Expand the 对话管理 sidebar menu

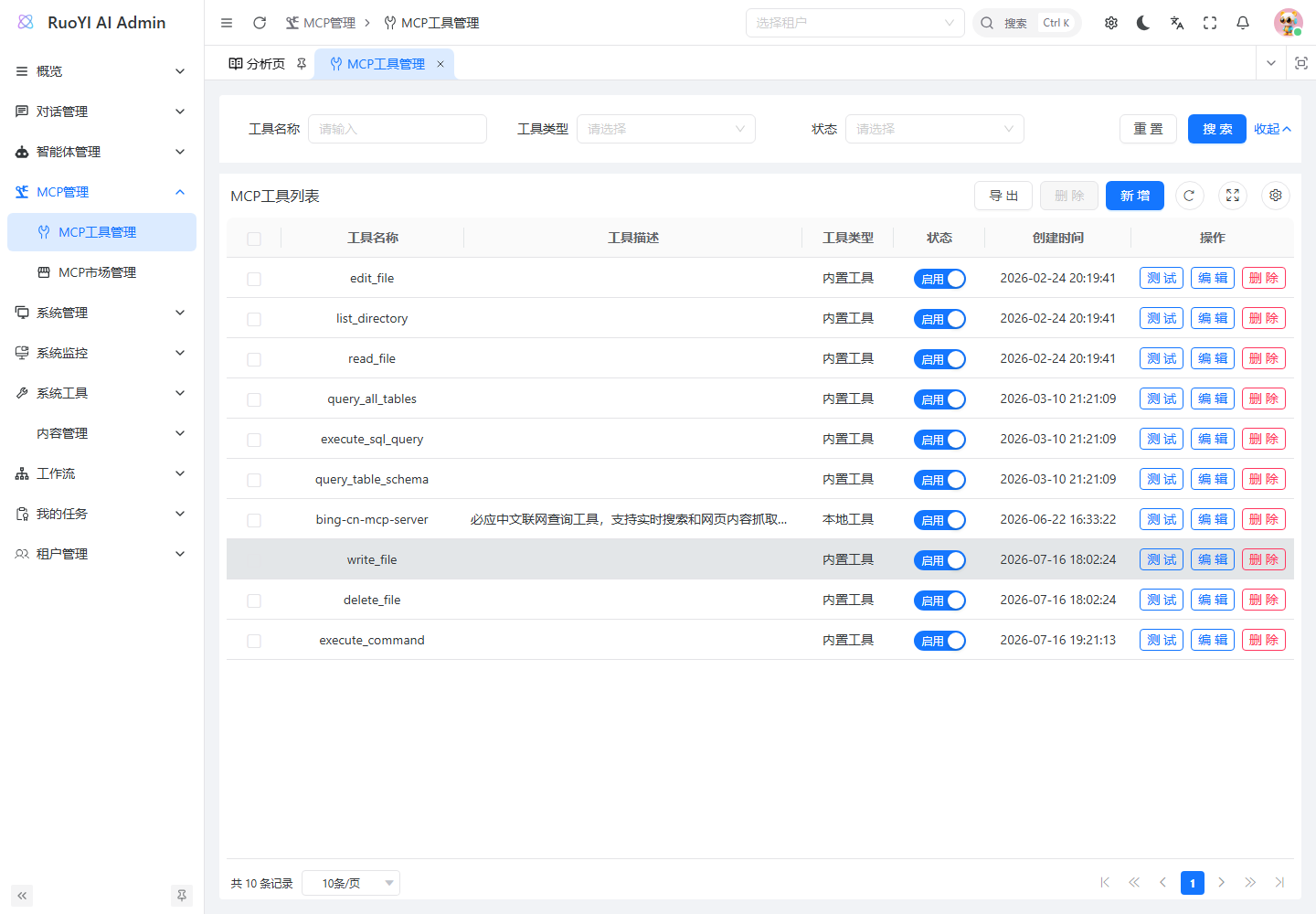[x=101, y=112]
